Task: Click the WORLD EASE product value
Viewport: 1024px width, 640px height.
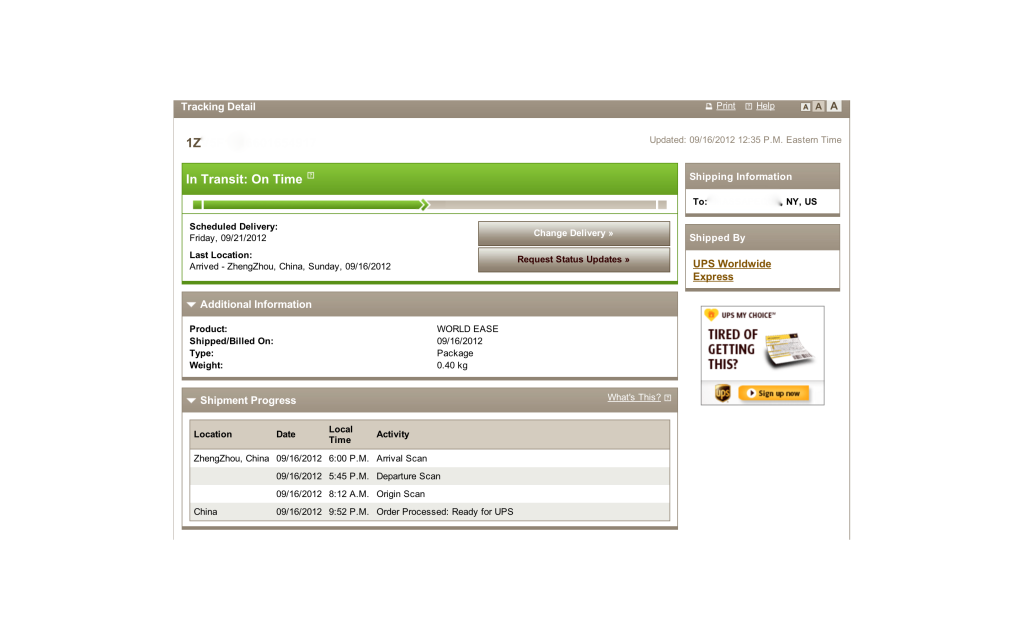Action: coord(467,328)
